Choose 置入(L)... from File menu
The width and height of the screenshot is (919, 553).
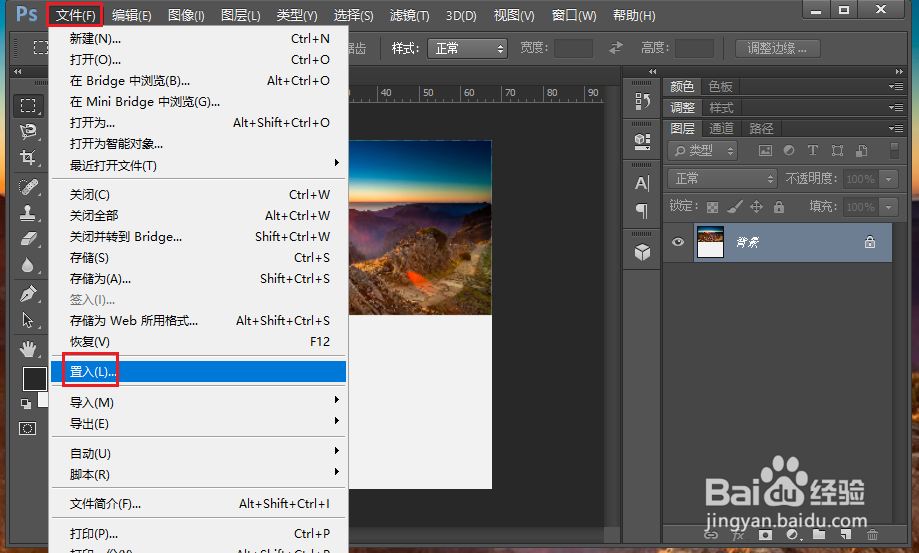click(x=199, y=372)
